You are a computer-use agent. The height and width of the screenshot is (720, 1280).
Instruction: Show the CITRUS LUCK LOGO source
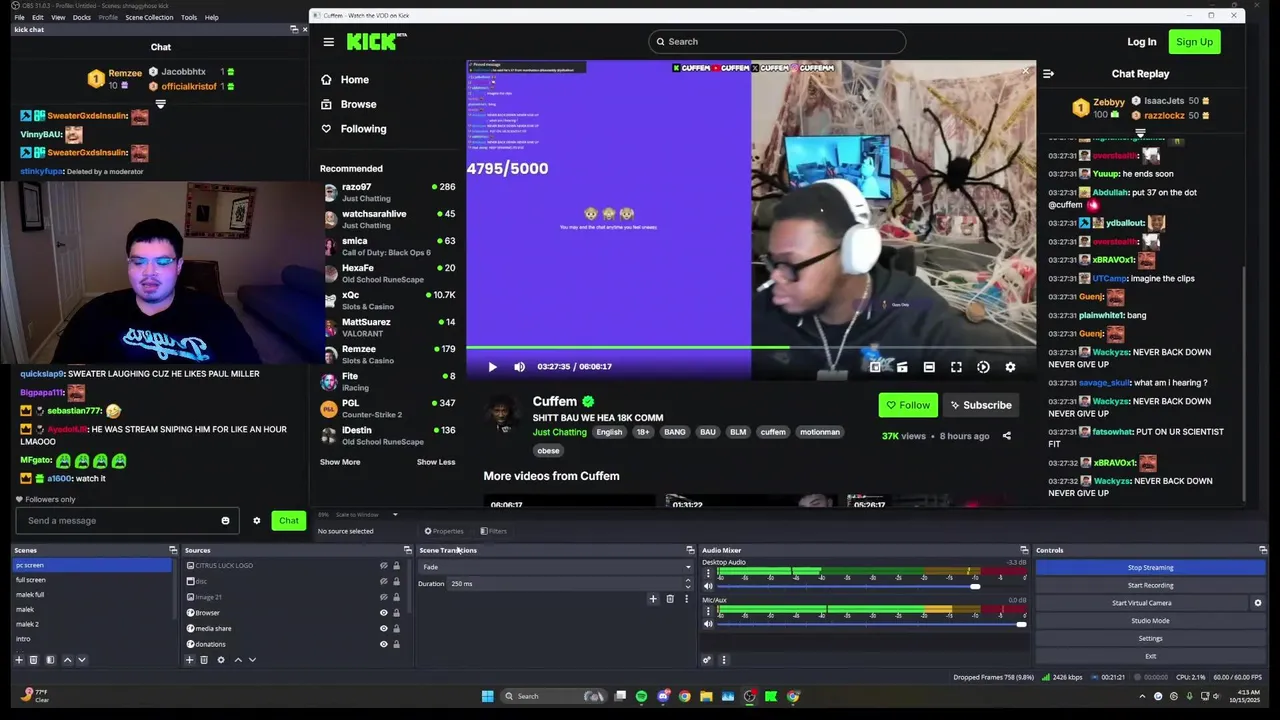(383, 566)
